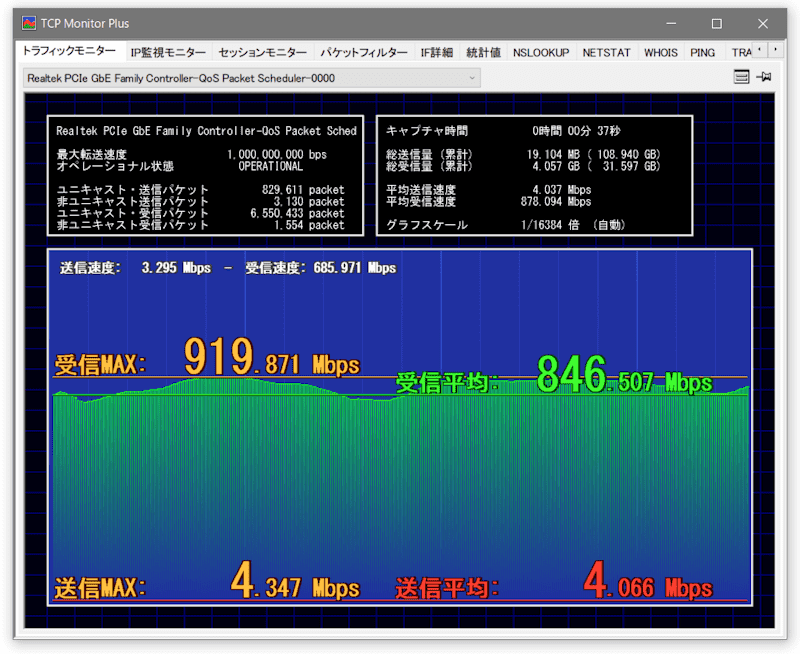Image resolution: width=800 pixels, height=654 pixels.
Task: Click the グラフスケール 1/16384 倍 row
Action: (x=506, y=225)
